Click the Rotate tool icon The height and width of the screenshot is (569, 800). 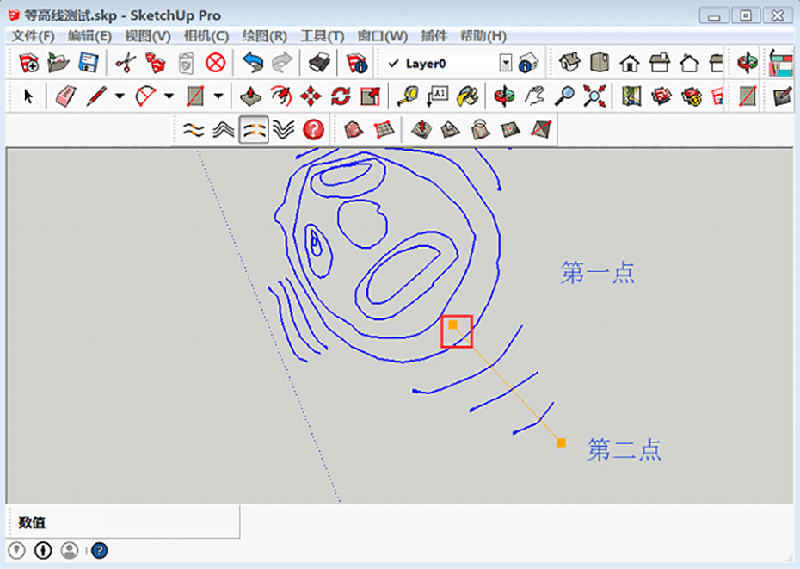pyautogui.click(x=340, y=96)
